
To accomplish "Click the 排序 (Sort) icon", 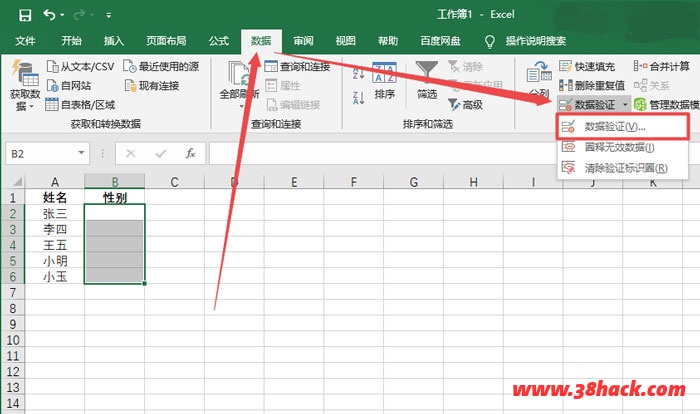I will coord(384,80).
